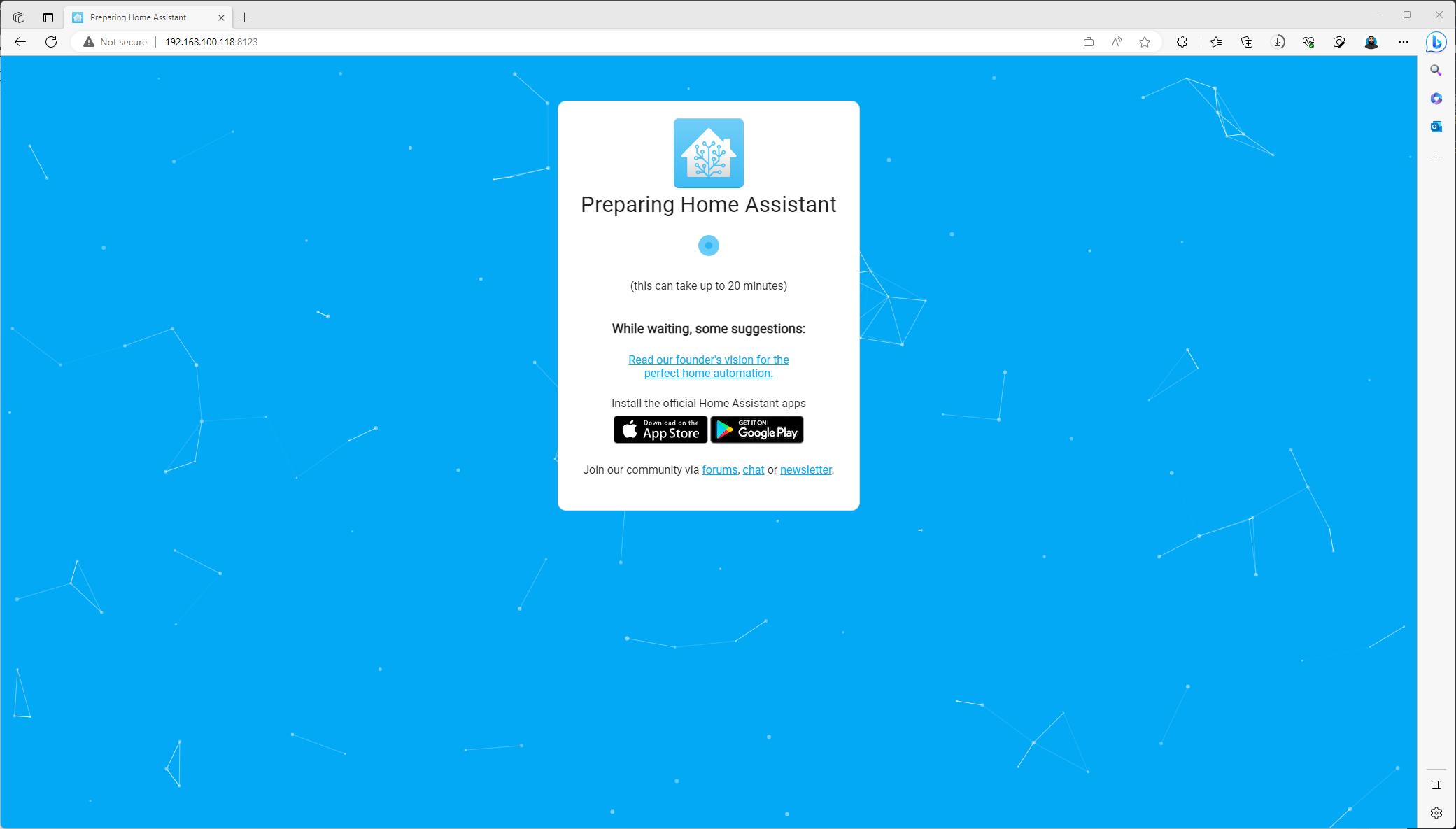Click the newsletter community link
The width and height of the screenshot is (1456, 829).
805,470
